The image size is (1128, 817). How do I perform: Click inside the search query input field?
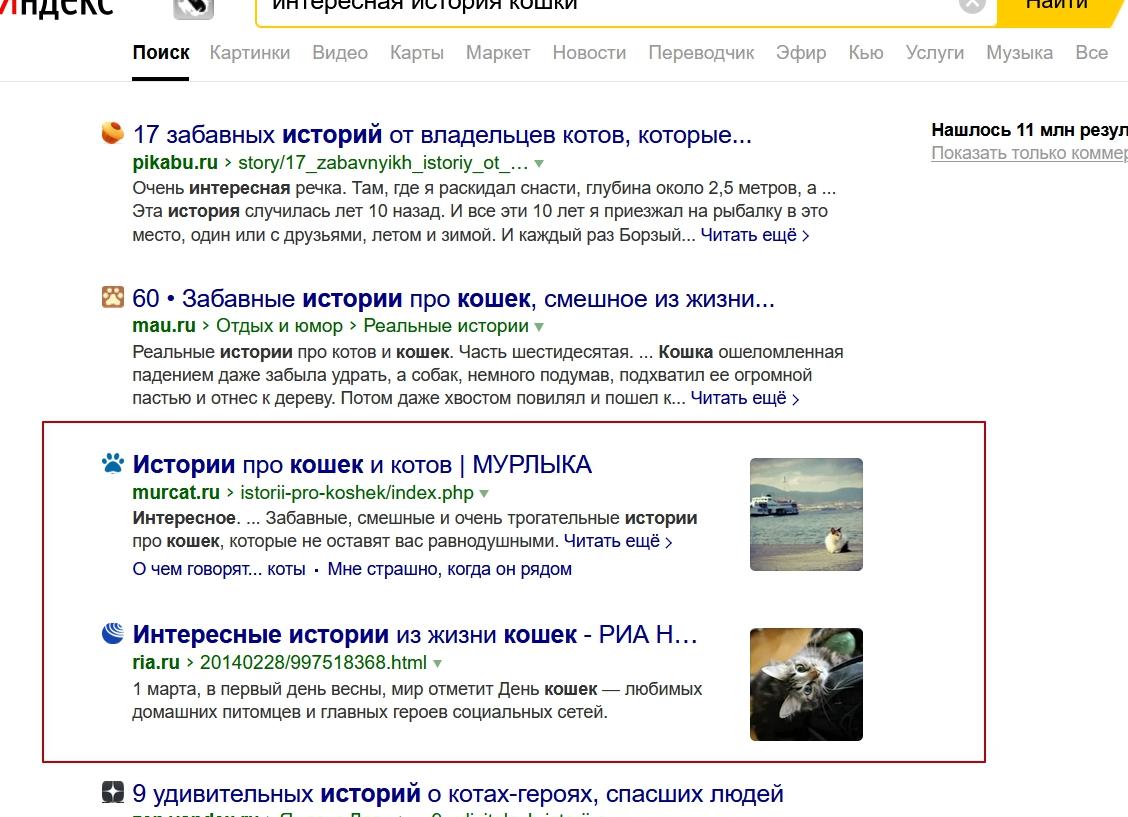pos(600,6)
